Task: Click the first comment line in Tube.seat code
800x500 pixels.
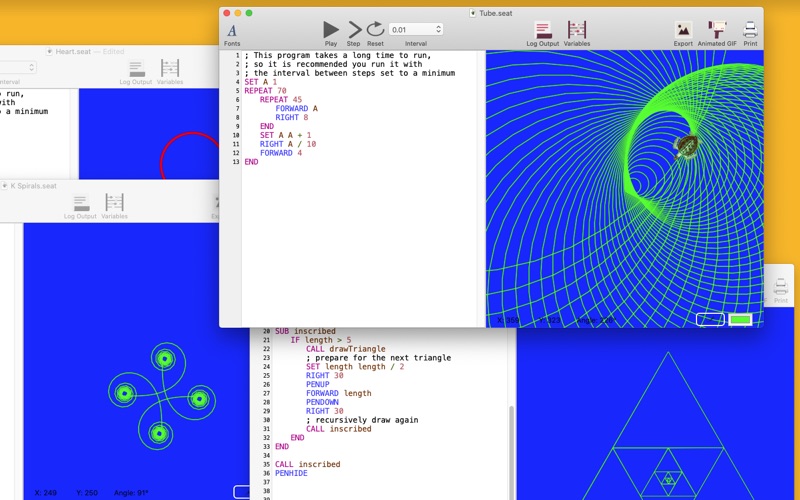Action: 337,55
